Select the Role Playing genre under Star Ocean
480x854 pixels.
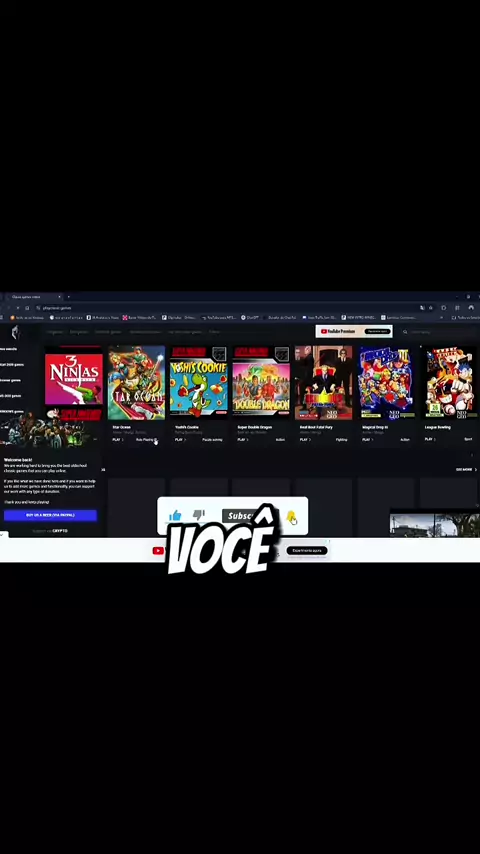pyautogui.click(x=147, y=440)
